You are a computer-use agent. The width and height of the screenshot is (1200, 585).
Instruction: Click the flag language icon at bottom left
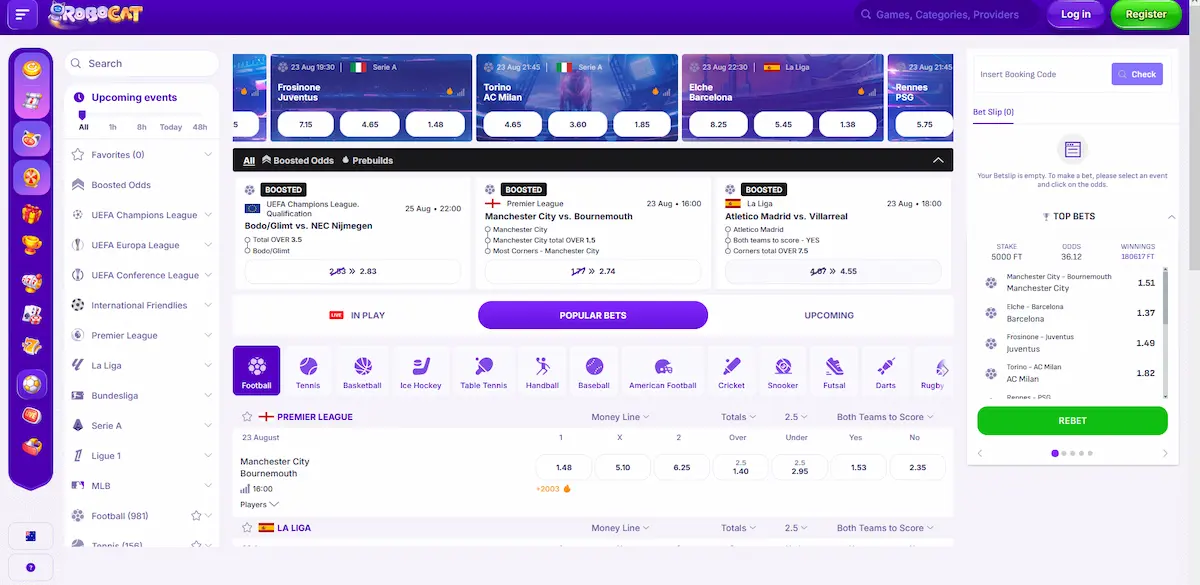(x=31, y=536)
